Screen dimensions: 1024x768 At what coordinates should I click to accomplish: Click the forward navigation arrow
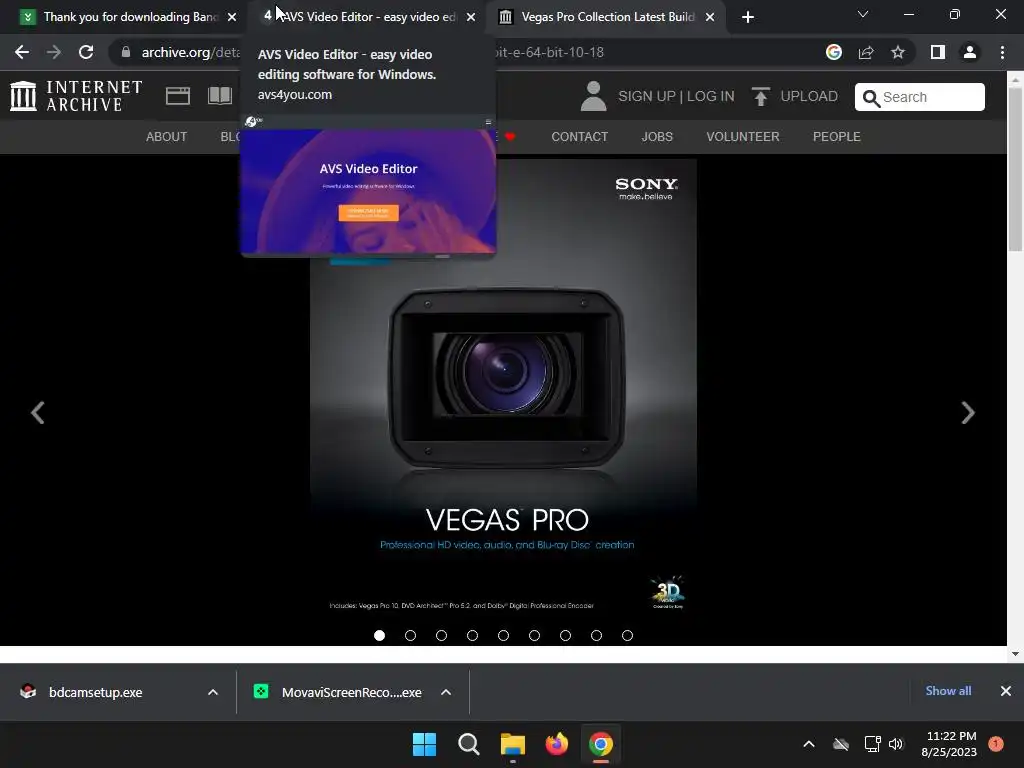(x=54, y=52)
